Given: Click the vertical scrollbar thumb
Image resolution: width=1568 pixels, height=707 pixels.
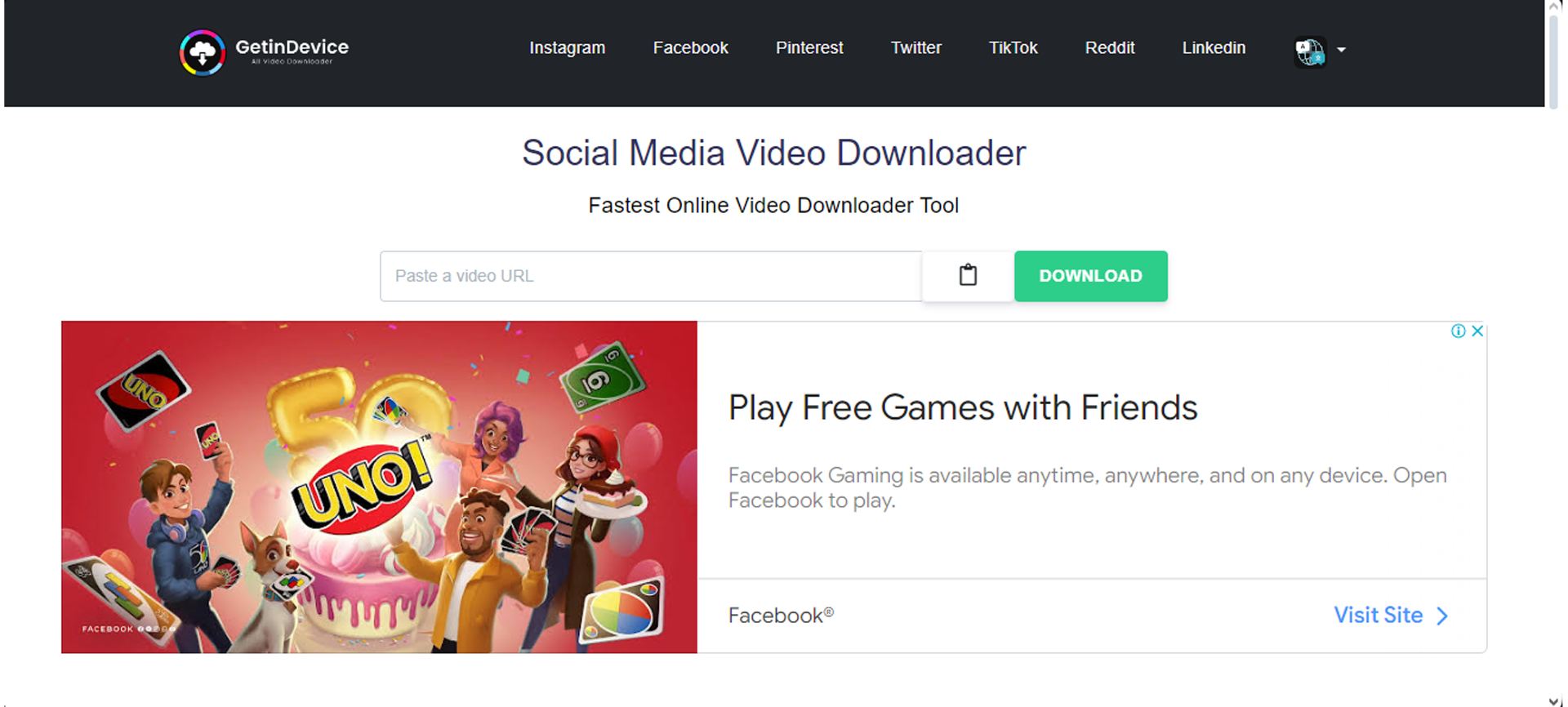Looking at the screenshot, I should (x=1555, y=61).
